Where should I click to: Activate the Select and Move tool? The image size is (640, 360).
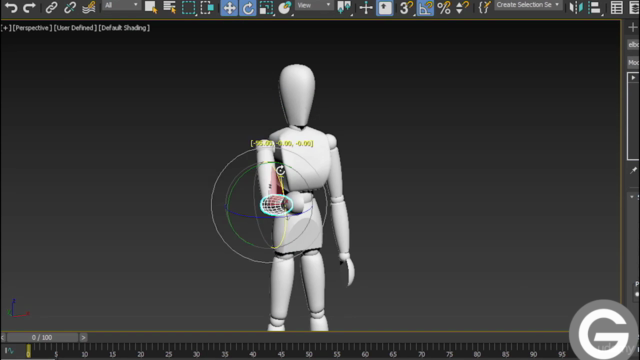pos(229,8)
